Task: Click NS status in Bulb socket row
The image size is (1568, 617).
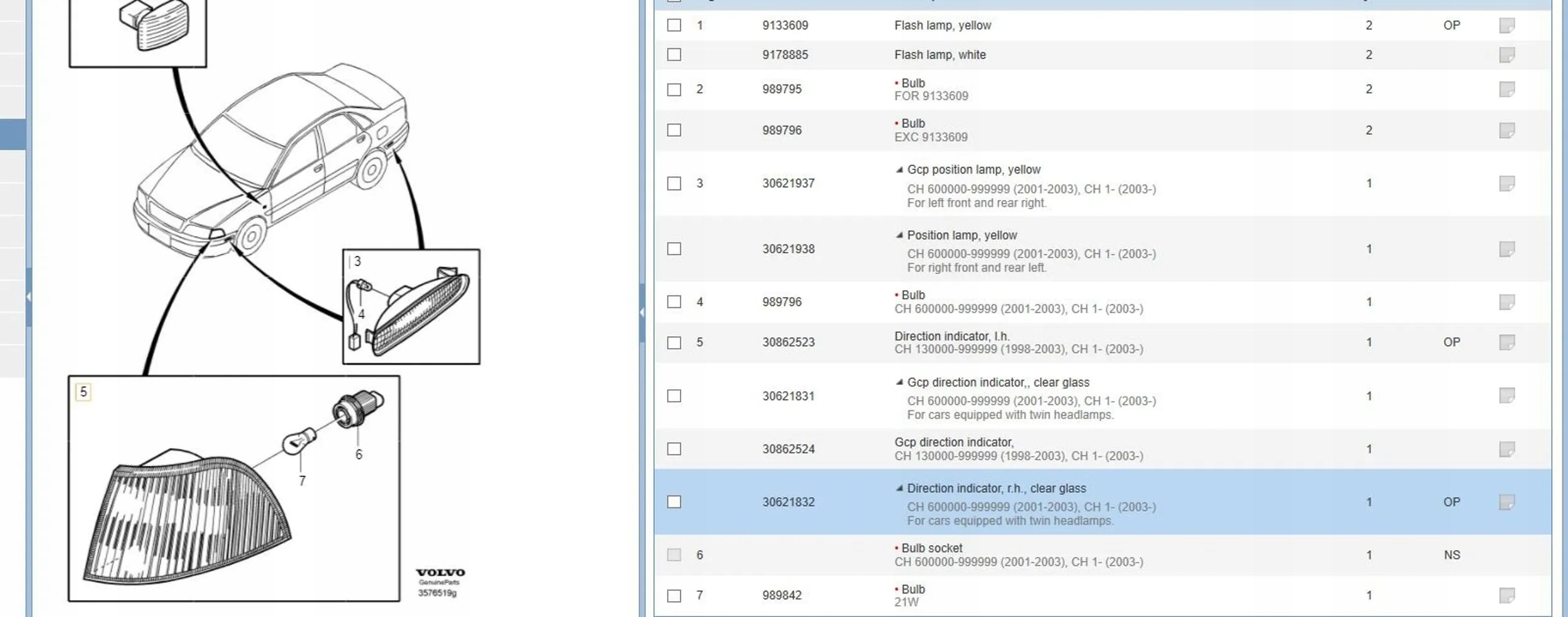Action: point(1452,555)
